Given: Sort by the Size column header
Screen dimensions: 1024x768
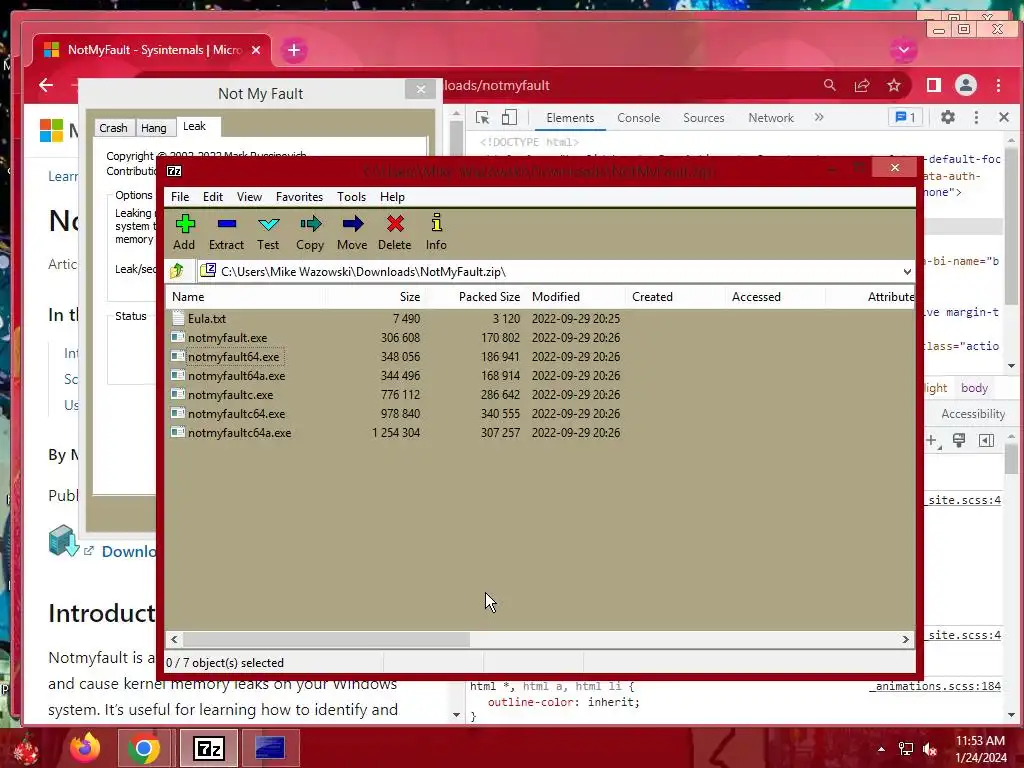Looking at the screenshot, I should [375, 297].
